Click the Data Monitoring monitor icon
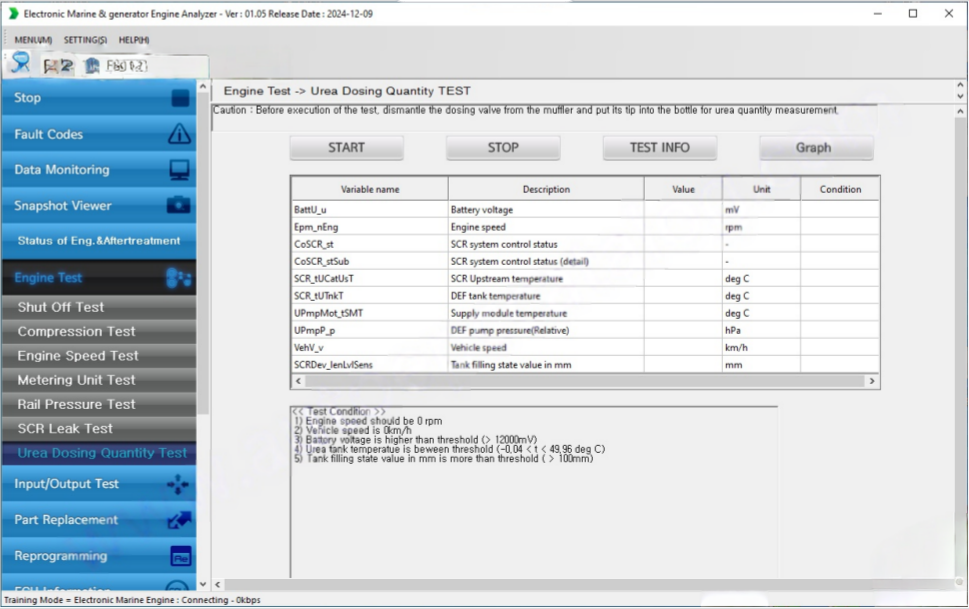This screenshot has width=969, height=609. pos(179,170)
